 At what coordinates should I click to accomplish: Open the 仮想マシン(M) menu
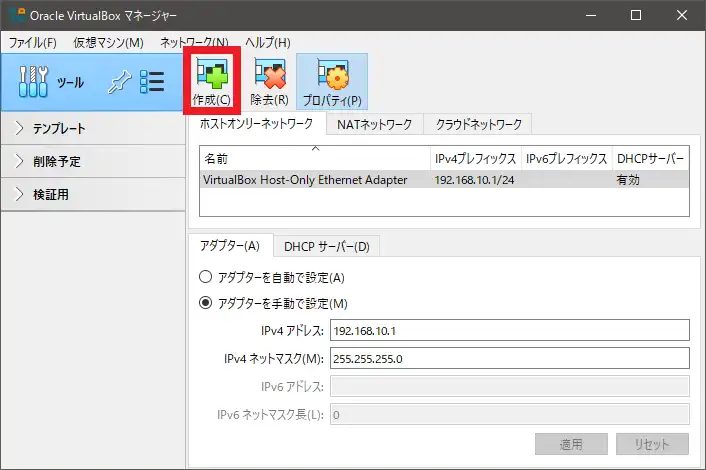click(108, 43)
